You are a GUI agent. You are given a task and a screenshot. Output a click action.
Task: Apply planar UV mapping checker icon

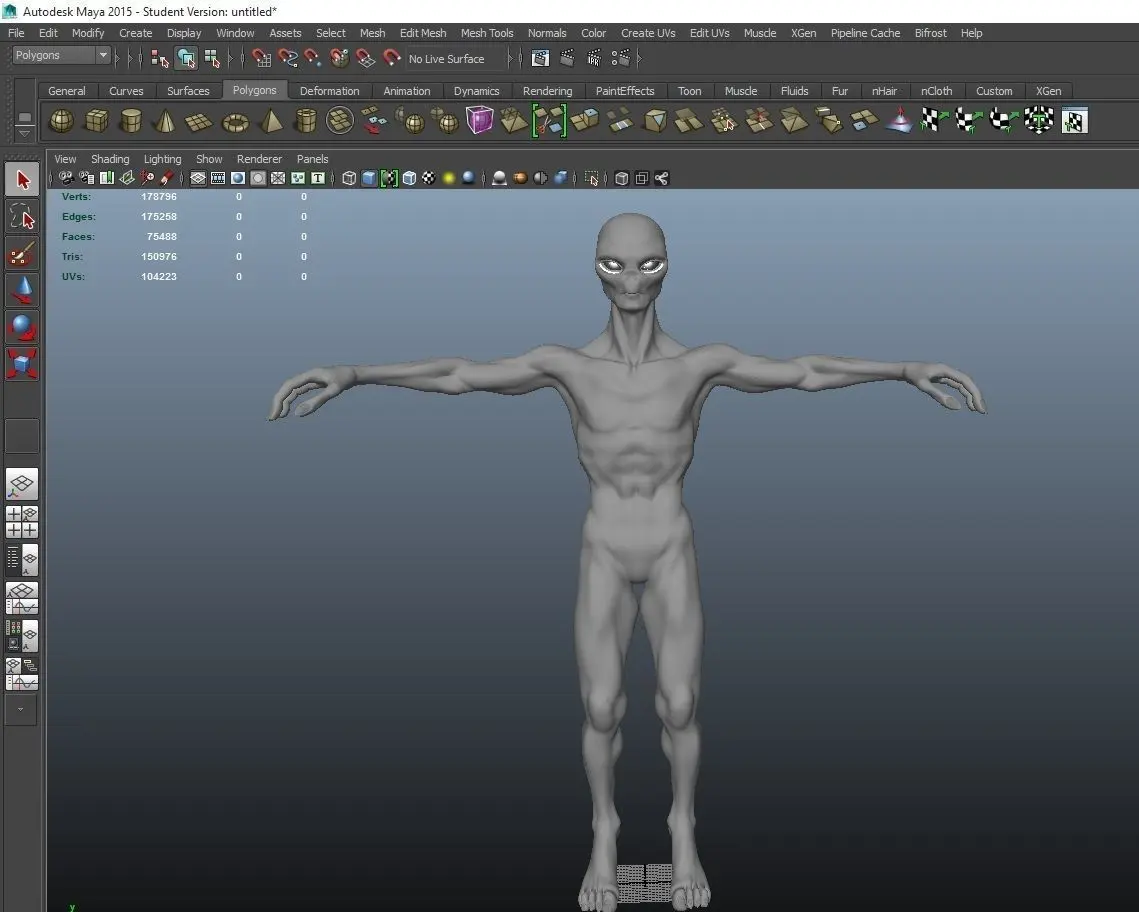pos(934,120)
